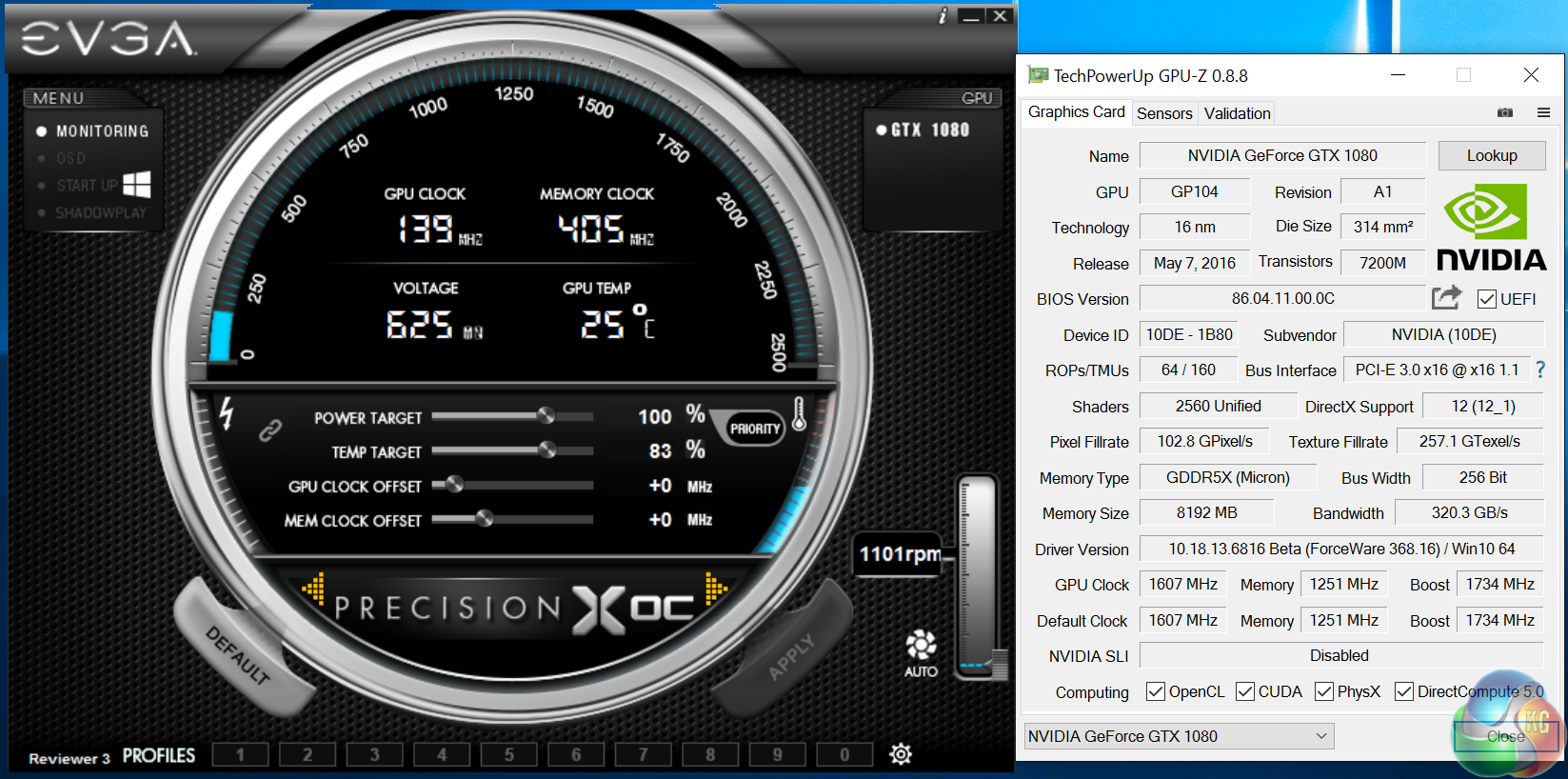
Task: Open the GPU-Z hamburger menu
Action: [1543, 112]
